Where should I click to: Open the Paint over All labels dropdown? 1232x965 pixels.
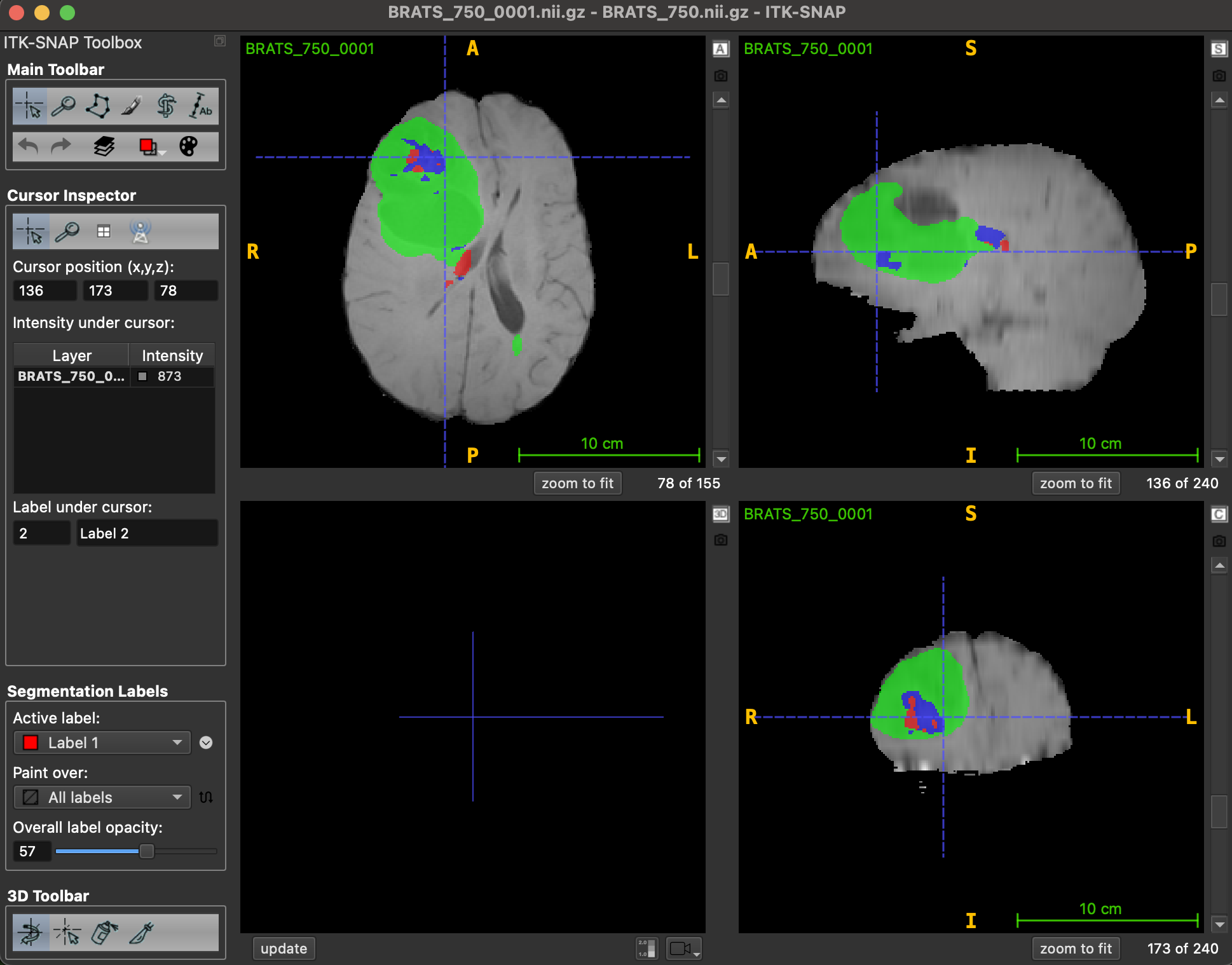pyautogui.click(x=102, y=797)
